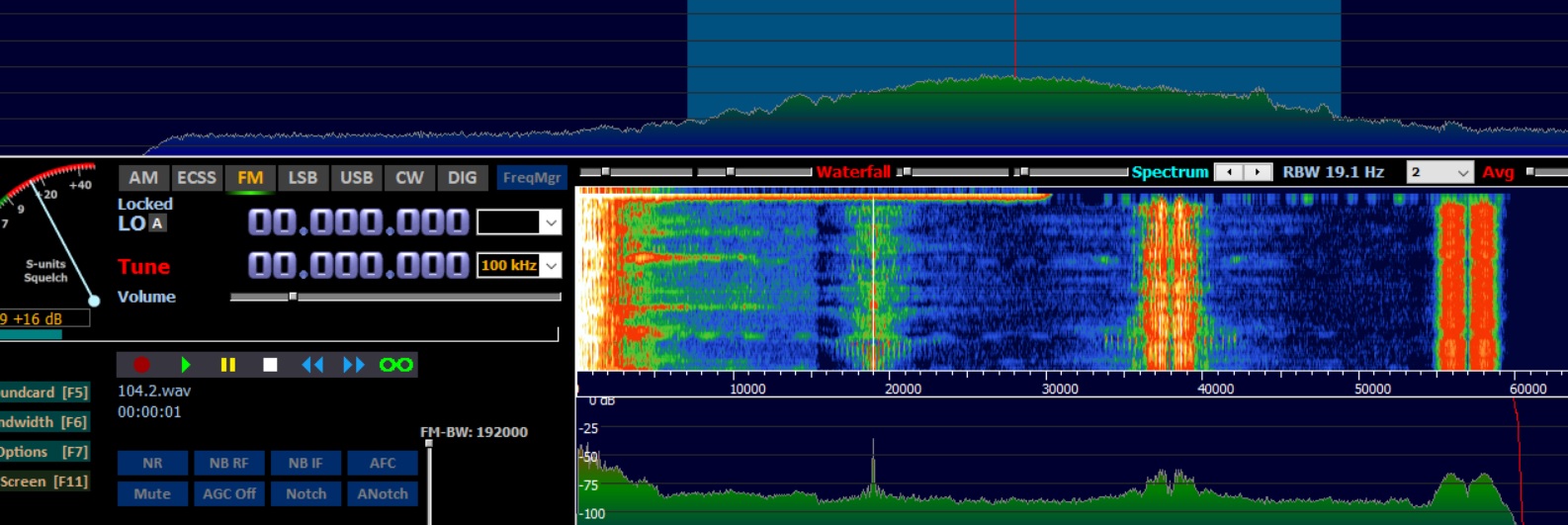Open the Avg averaging value dropdown

coord(1440,172)
